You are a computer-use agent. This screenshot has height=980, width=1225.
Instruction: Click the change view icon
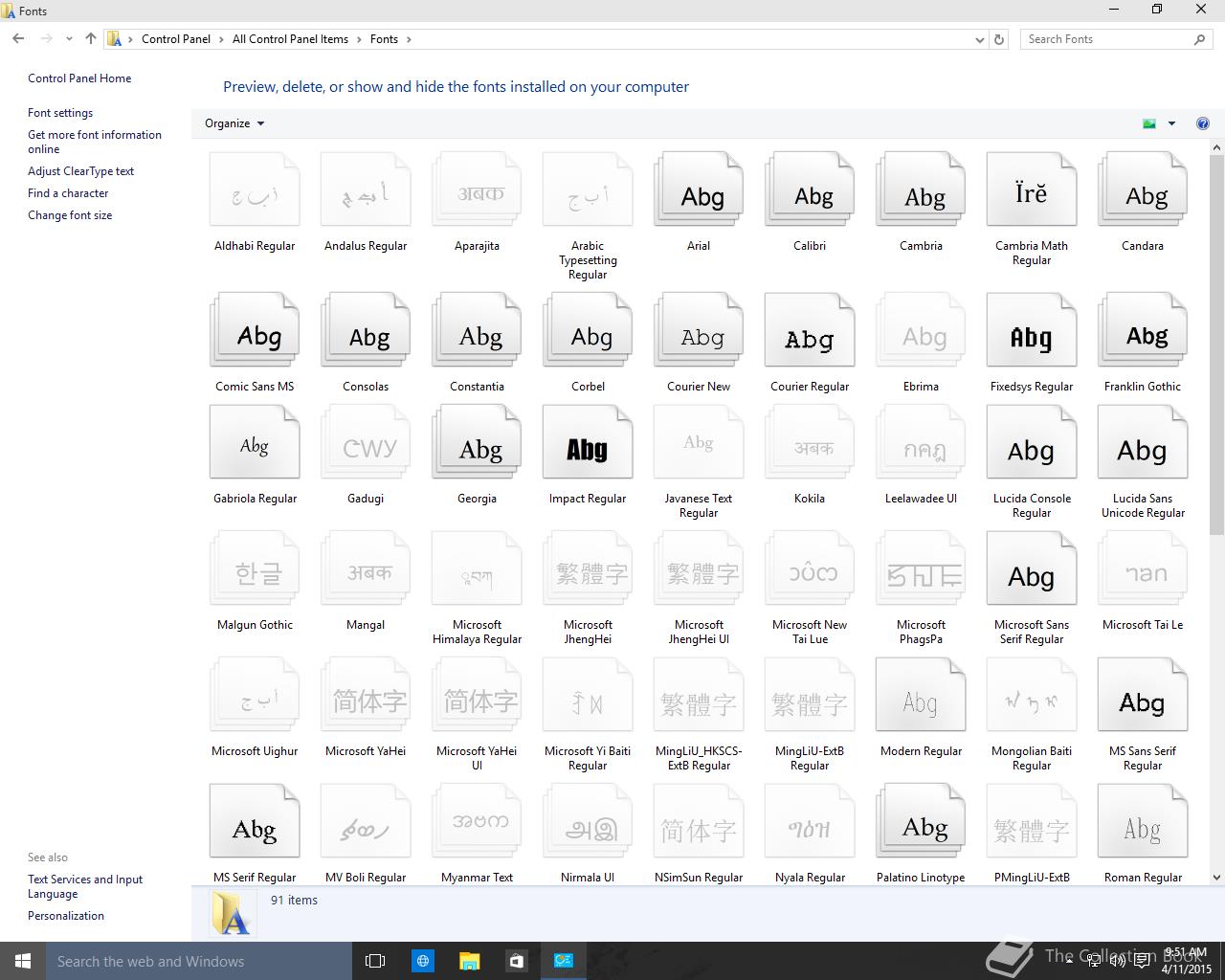point(1149,123)
